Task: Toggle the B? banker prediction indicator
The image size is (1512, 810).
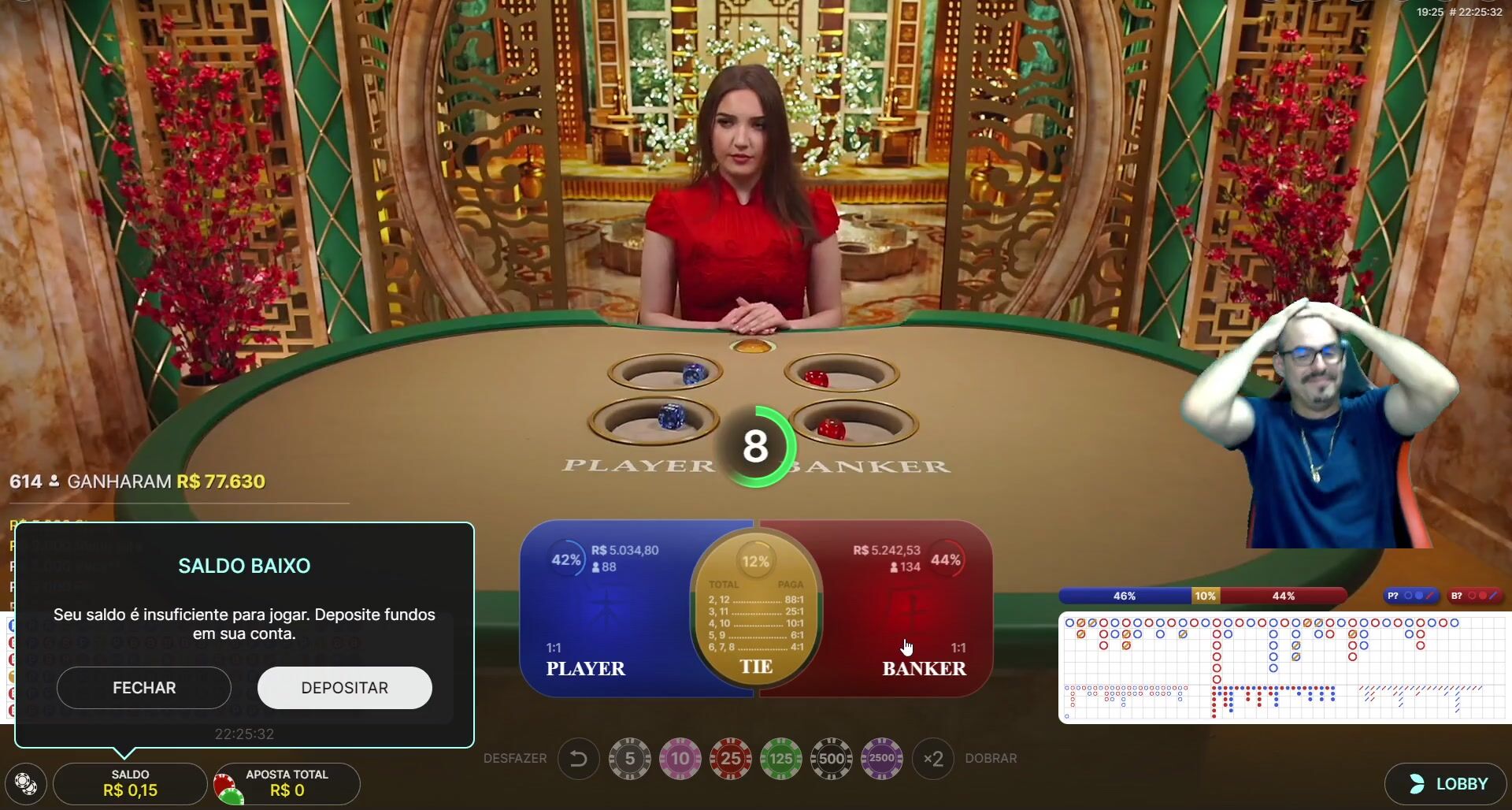Action: pos(1475,596)
